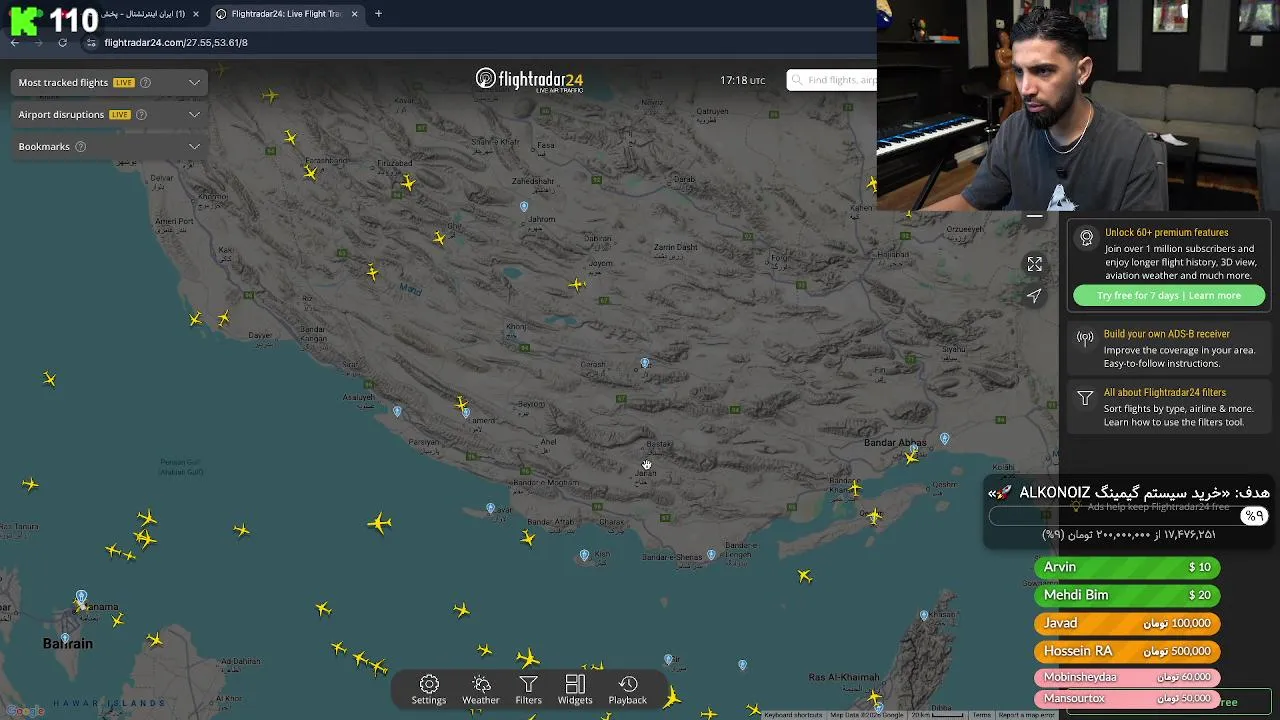Click the help icon beside Most tracked flights
Image resolution: width=1280 pixels, height=720 pixels.
[145, 82]
